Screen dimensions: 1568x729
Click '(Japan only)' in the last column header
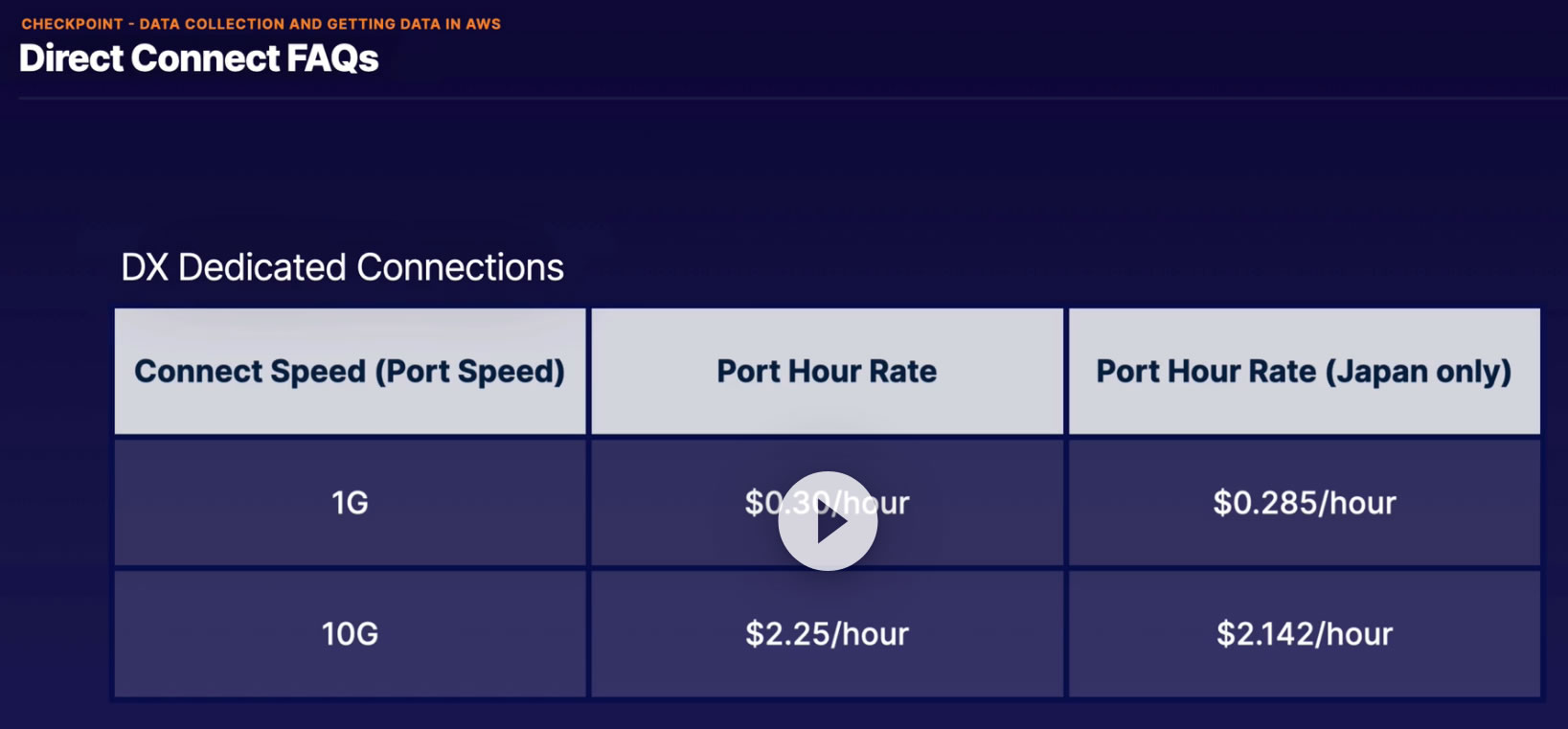click(x=1418, y=372)
